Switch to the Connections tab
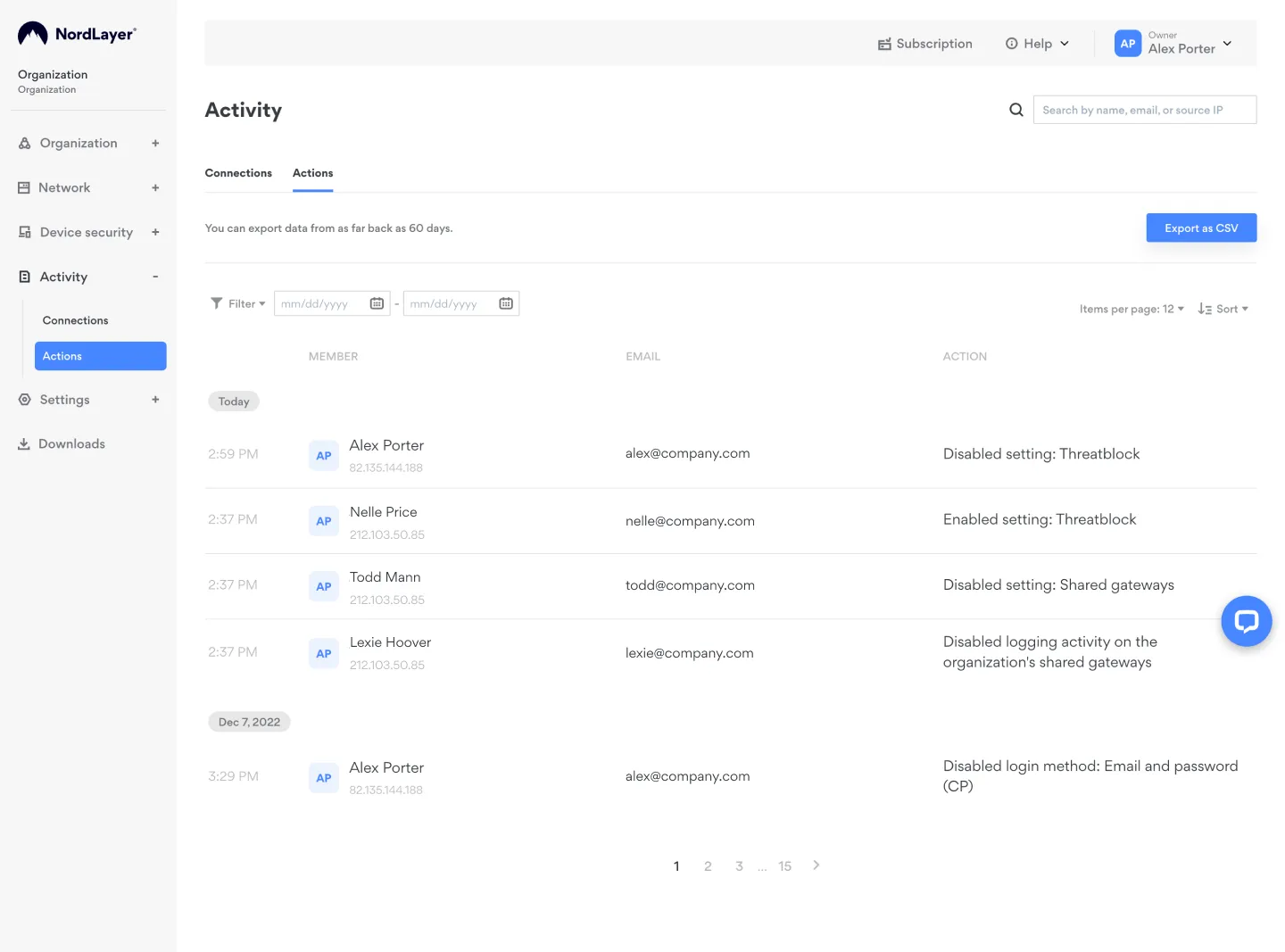Viewport: 1285px width, 952px height. pos(238,173)
